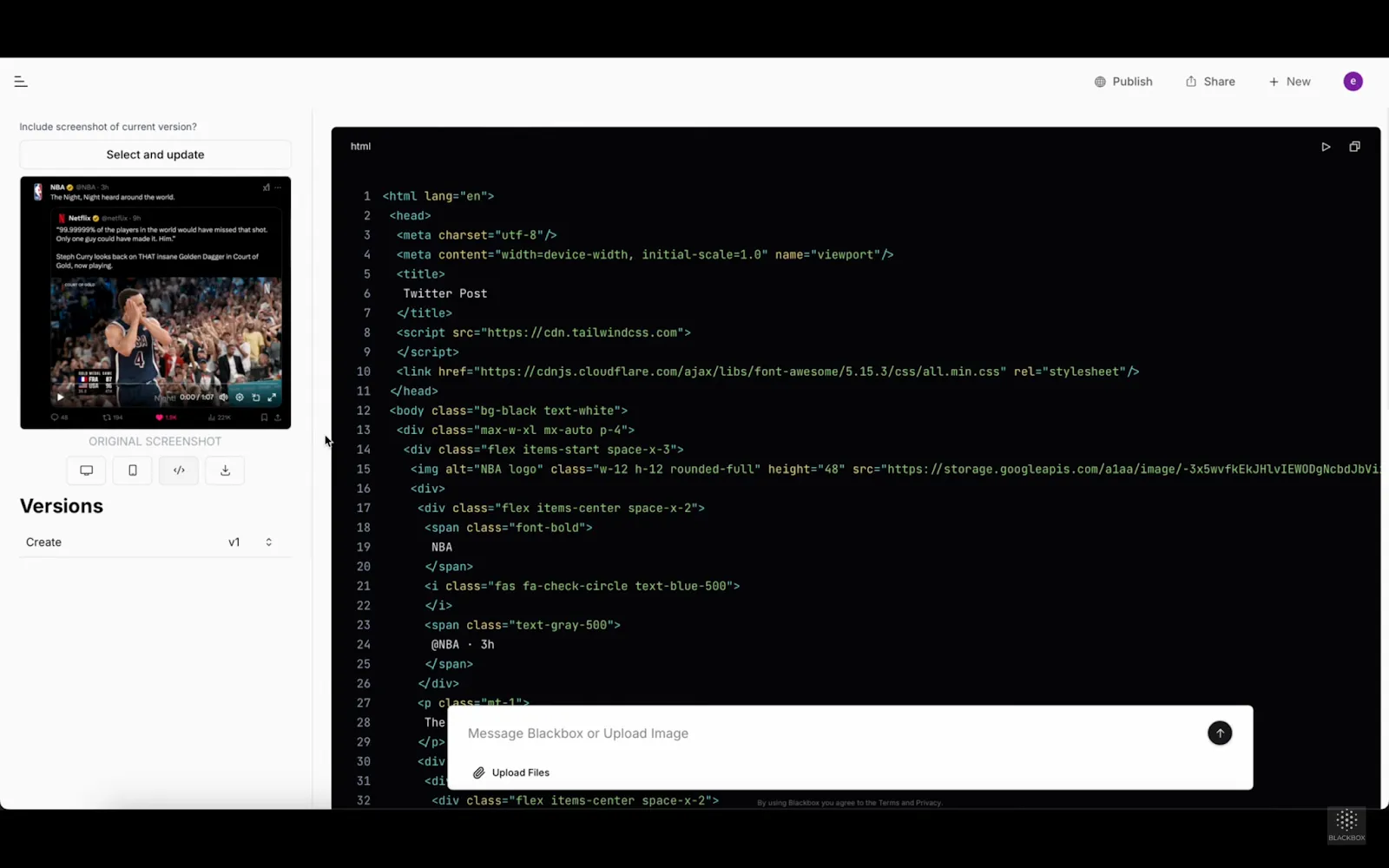Click the Share button

pyautogui.click(x=1210, y=82)
